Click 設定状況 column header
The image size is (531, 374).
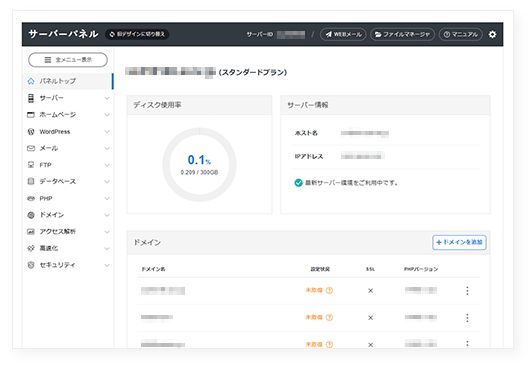pyautogui.click(x=320, y=269)
